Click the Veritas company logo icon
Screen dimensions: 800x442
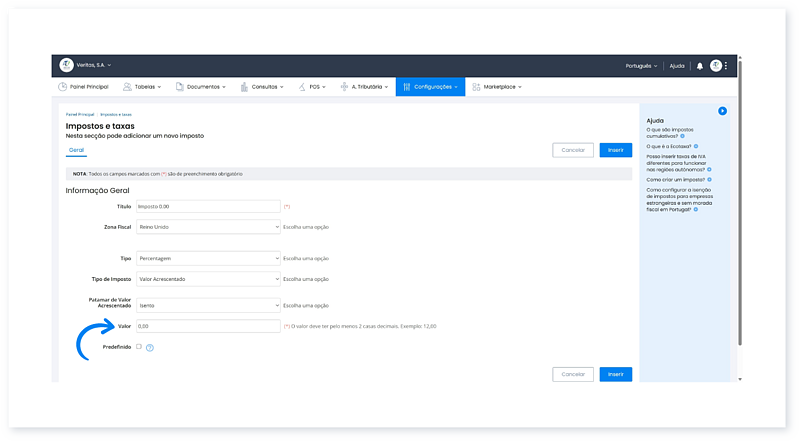click(x=67, y=65)
